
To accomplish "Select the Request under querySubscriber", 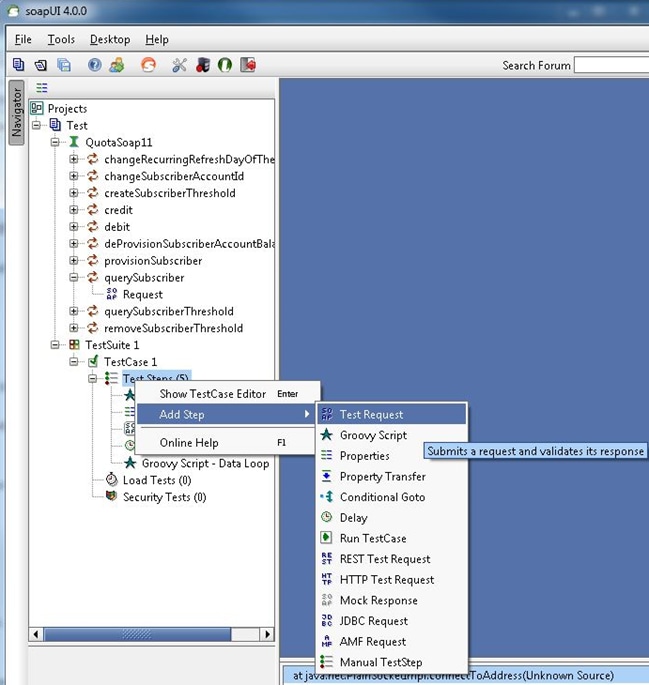I will click(143, 295).
